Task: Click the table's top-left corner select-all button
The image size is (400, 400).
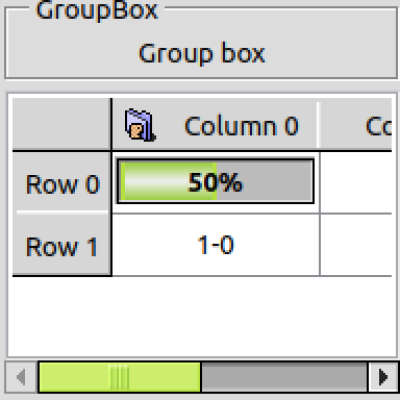Action: 62,125
